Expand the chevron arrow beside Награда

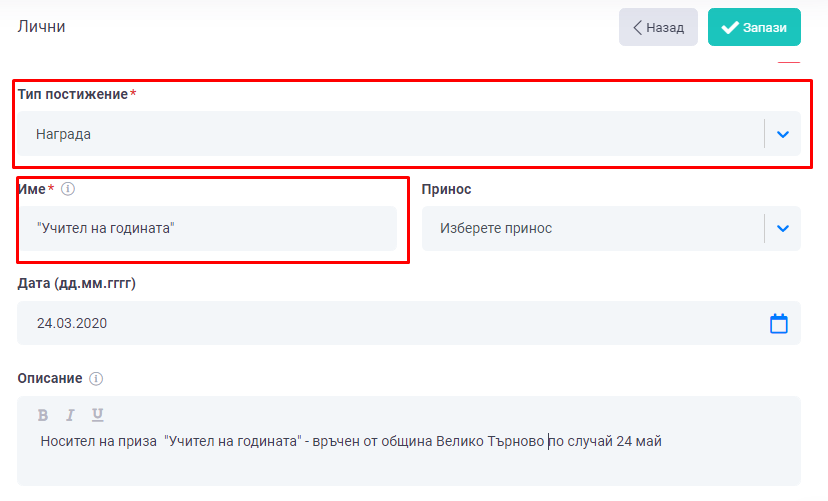click(783, 134)
